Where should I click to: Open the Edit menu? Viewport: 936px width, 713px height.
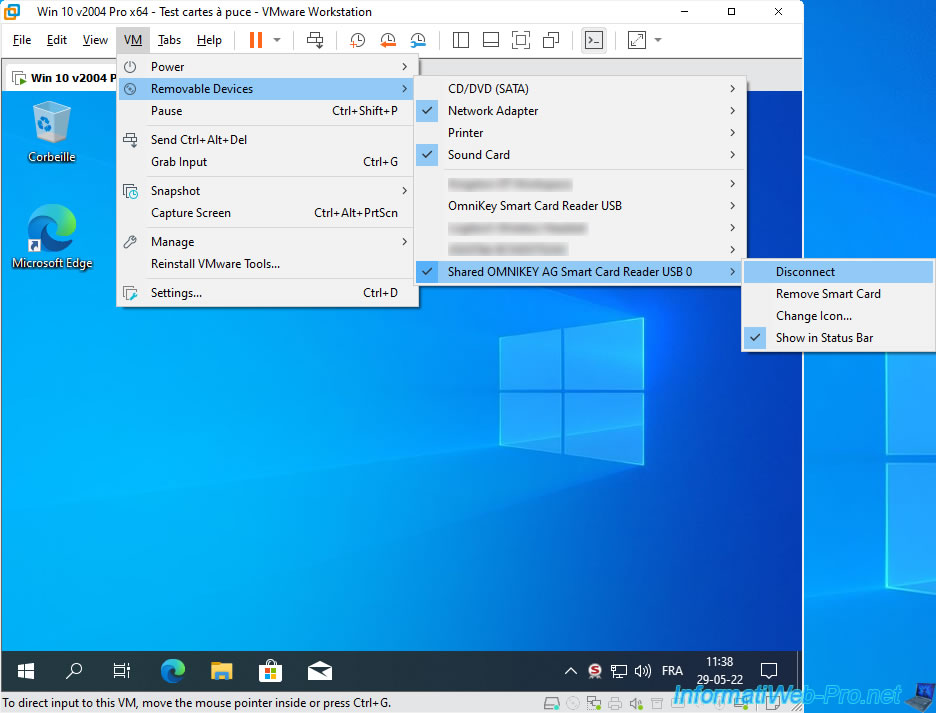[x=57, y=40]
